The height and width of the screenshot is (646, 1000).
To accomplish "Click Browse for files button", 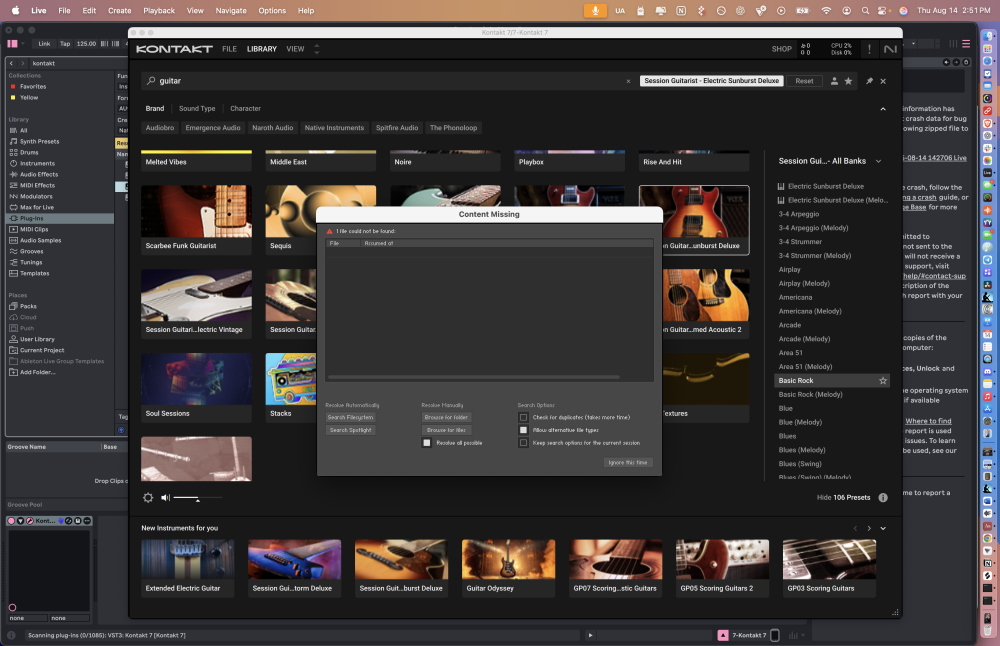I will [x=446, y=430].
